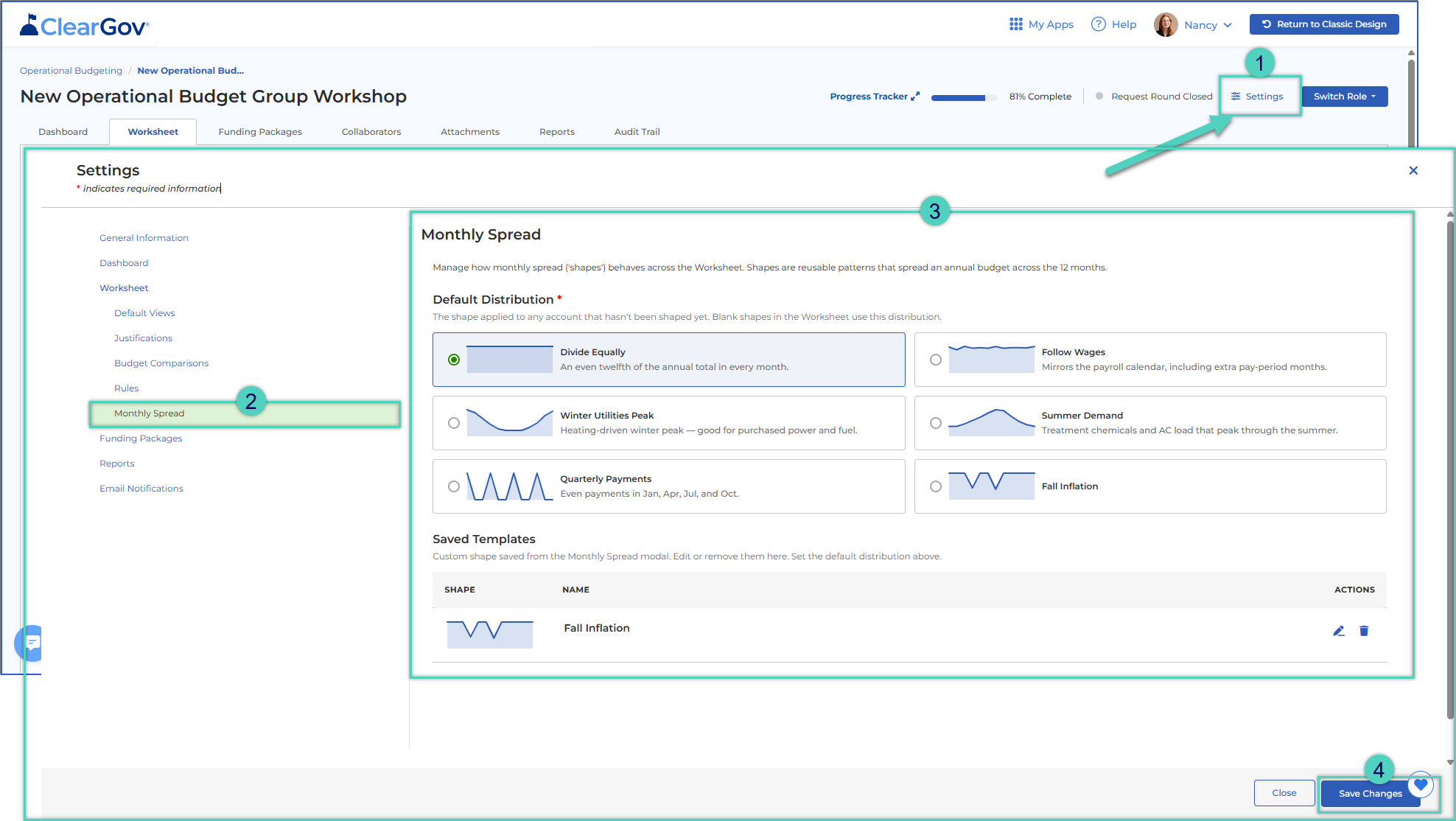This screenshot has height=821, width=1456.
Task: Open the Switch Role dropdown
Action: (x=1345, y=97)
